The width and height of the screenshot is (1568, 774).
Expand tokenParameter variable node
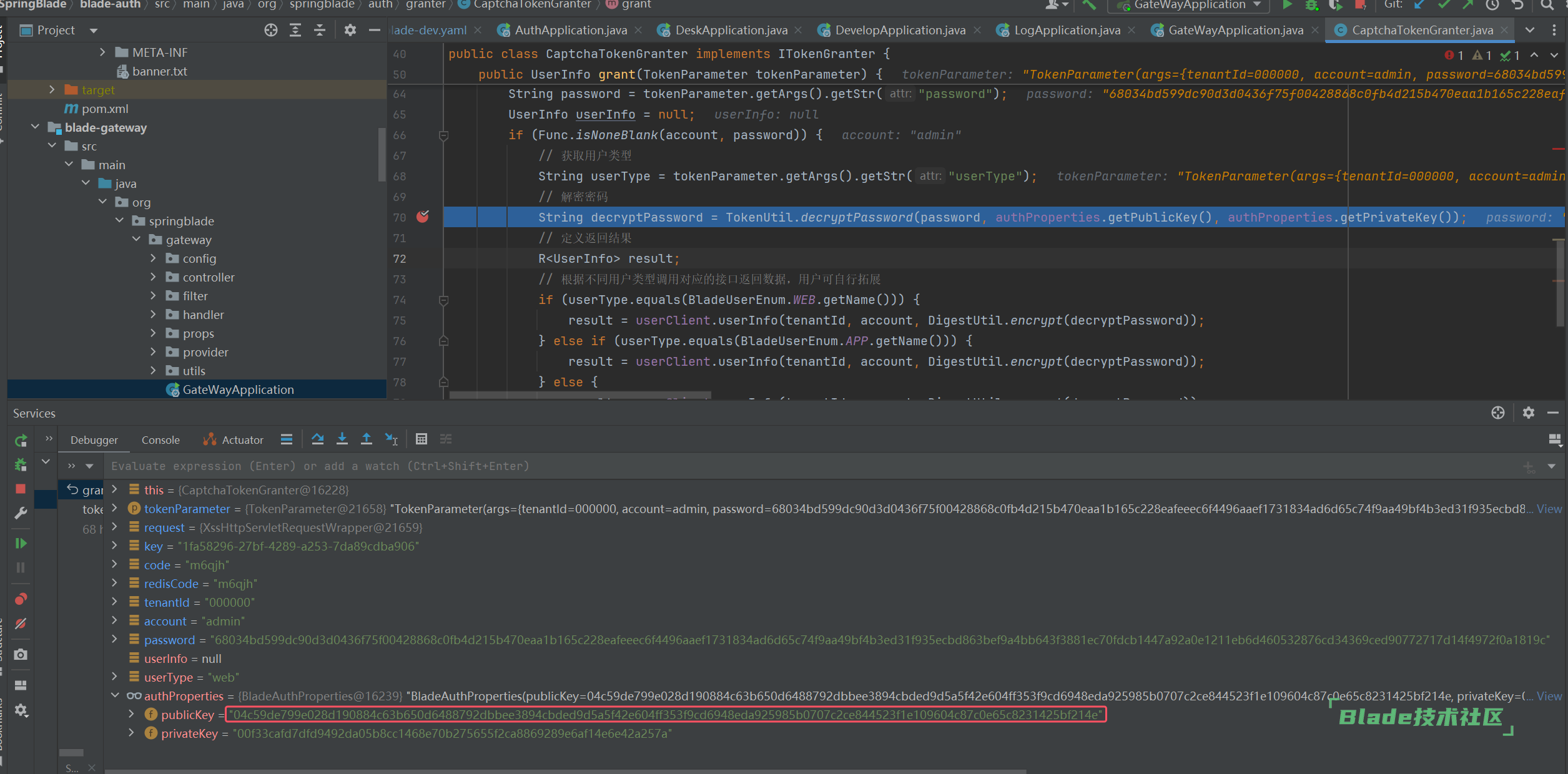[114, 508]
